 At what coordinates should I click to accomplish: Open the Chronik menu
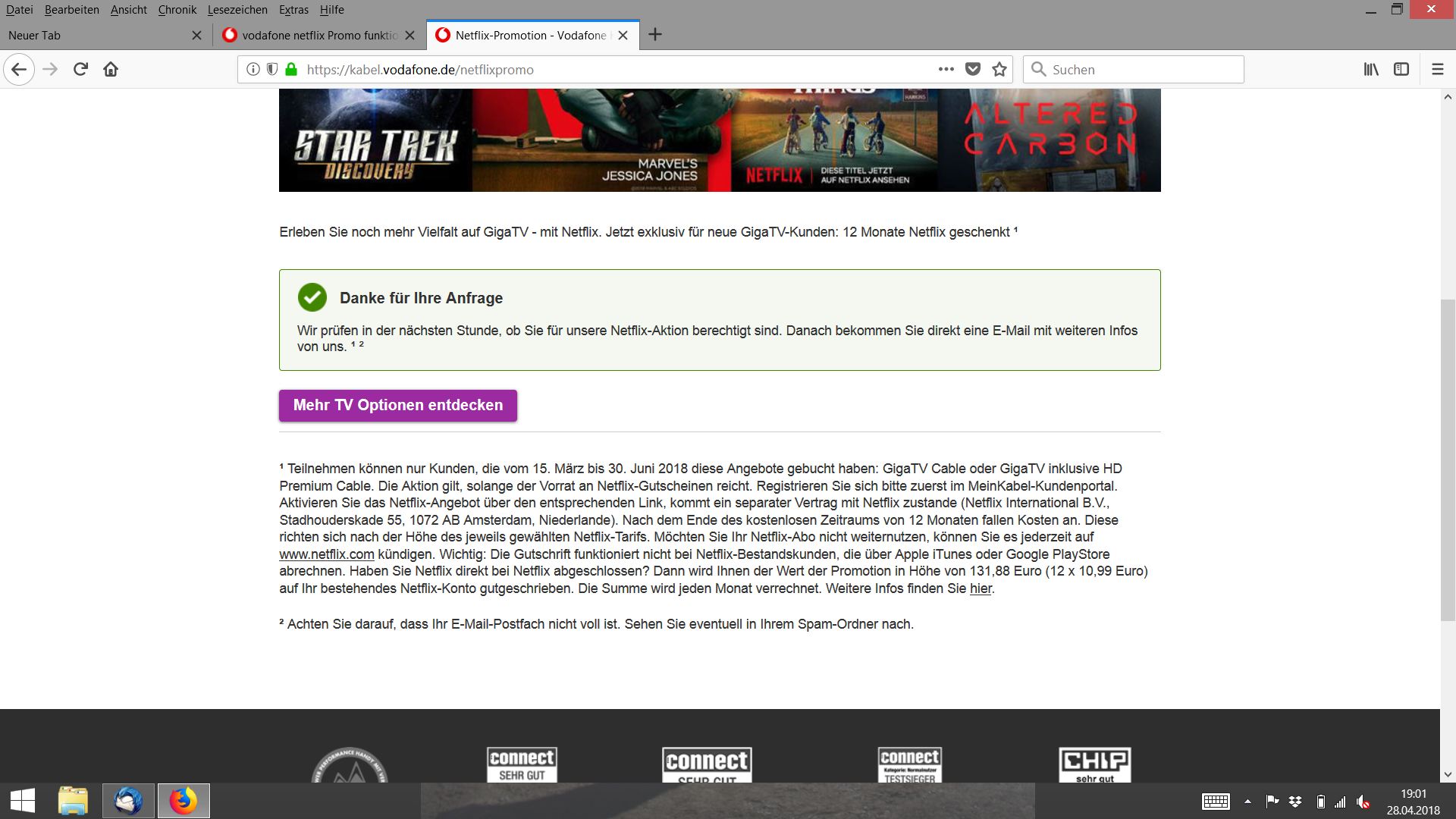pos(177,10)
